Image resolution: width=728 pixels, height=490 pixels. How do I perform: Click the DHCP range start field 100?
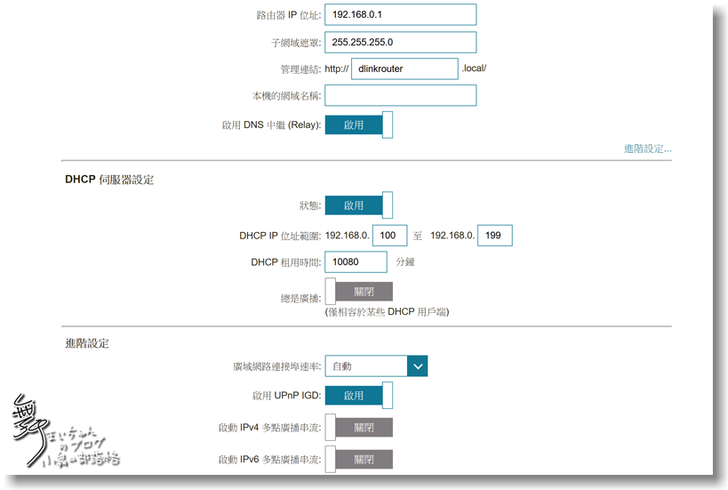pyautogui.click(x=390, y=235)
